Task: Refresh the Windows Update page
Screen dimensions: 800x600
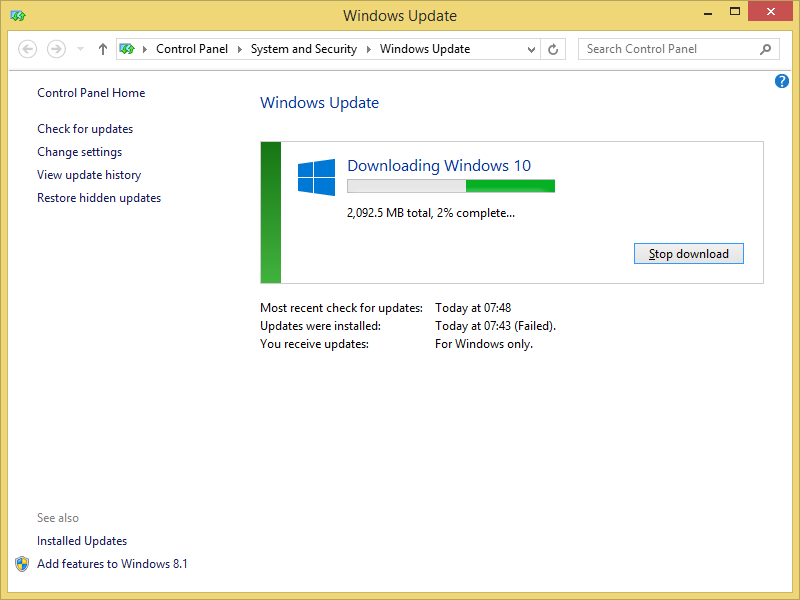Action: (x=553, y=49)
